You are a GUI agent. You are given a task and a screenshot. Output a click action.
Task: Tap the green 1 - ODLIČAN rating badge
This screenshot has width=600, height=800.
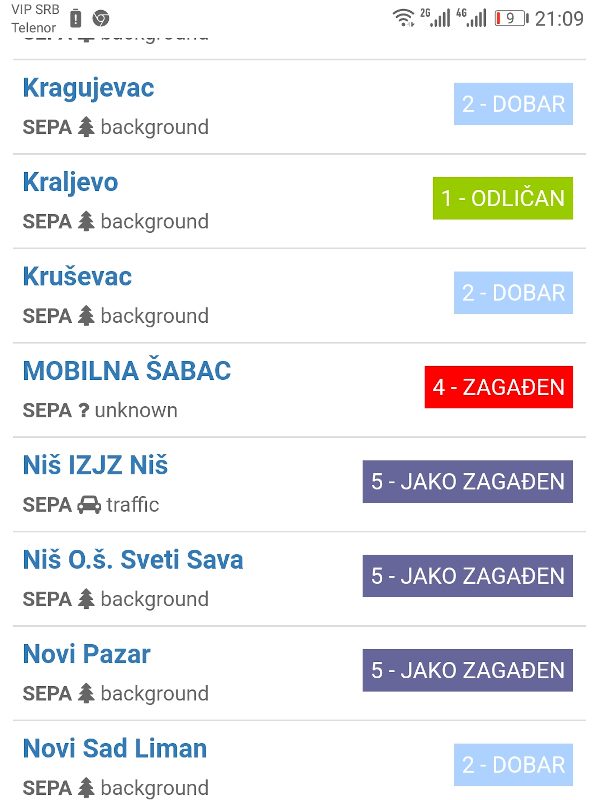click(503, 198)
